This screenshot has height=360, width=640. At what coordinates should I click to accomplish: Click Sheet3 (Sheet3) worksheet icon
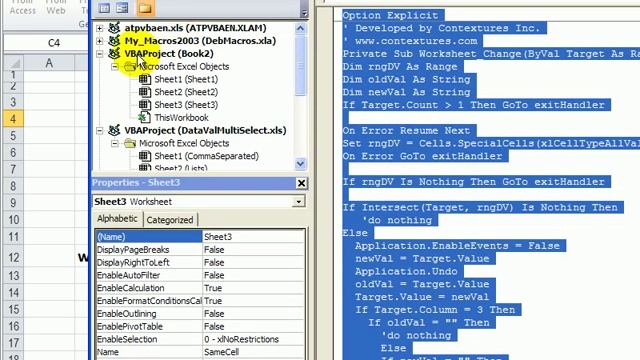coord(144,105)
